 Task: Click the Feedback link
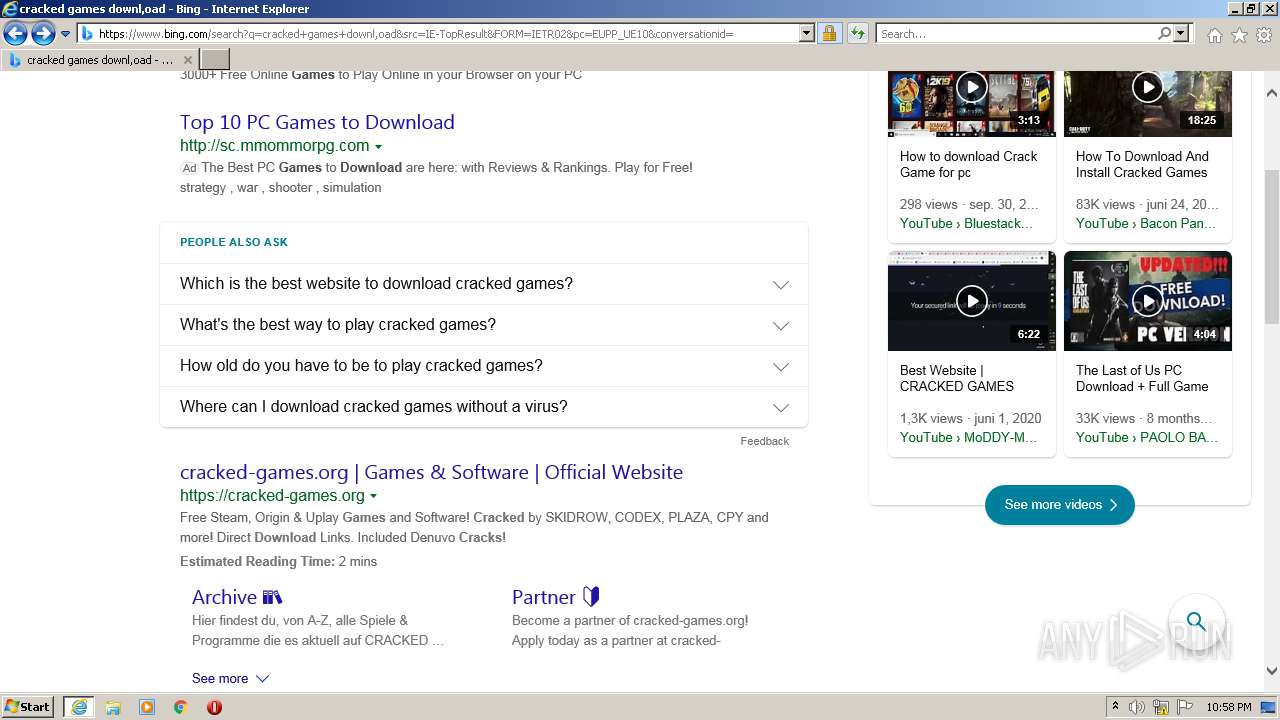tap(764, 441)
